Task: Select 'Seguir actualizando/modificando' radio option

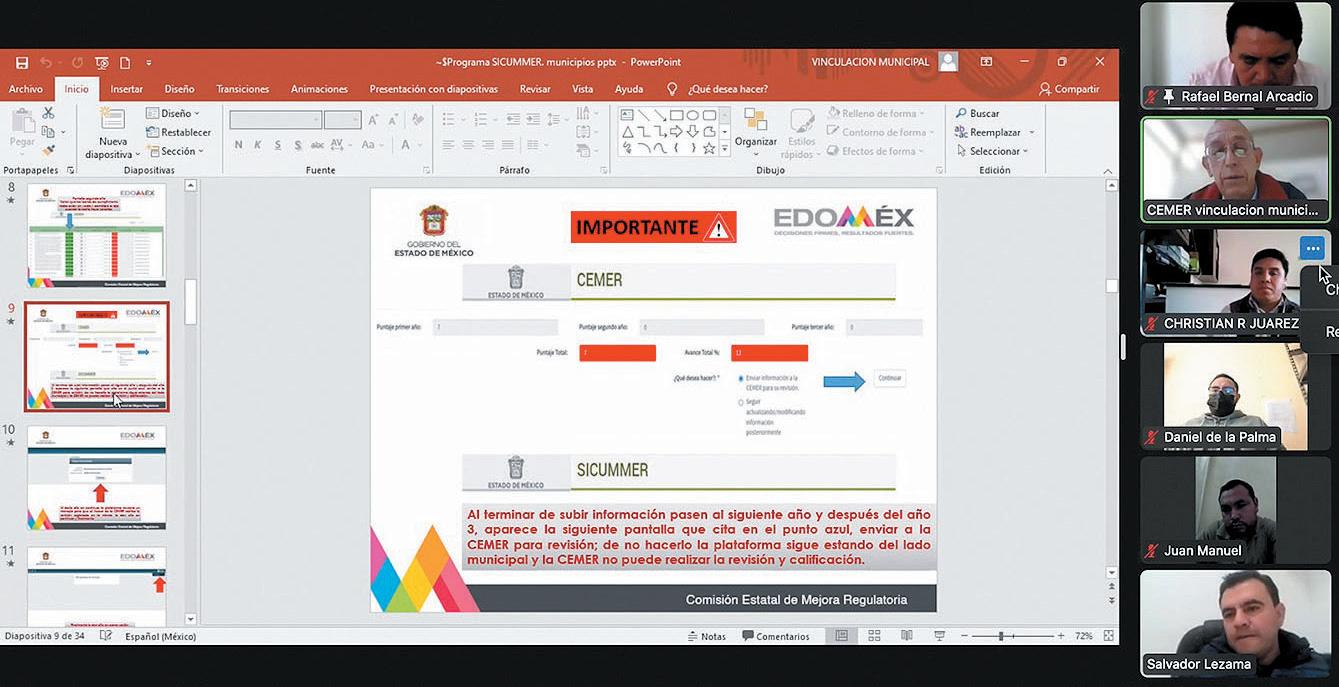Action: (741, 402)
